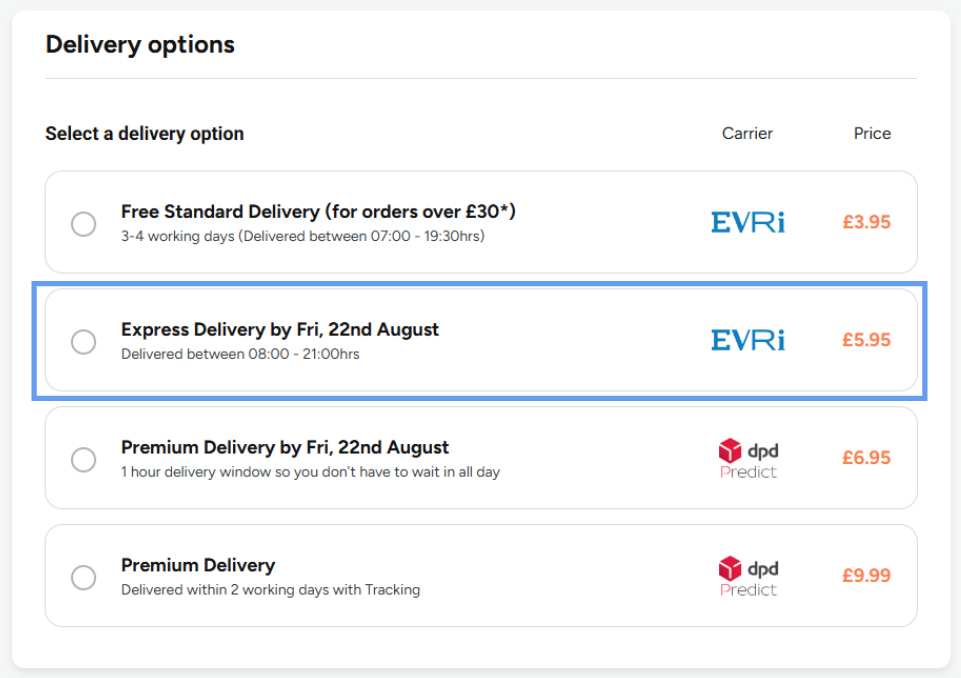961x678 pixels.
Task: Select the Express Delivery radio button
Action: (83, 340)
